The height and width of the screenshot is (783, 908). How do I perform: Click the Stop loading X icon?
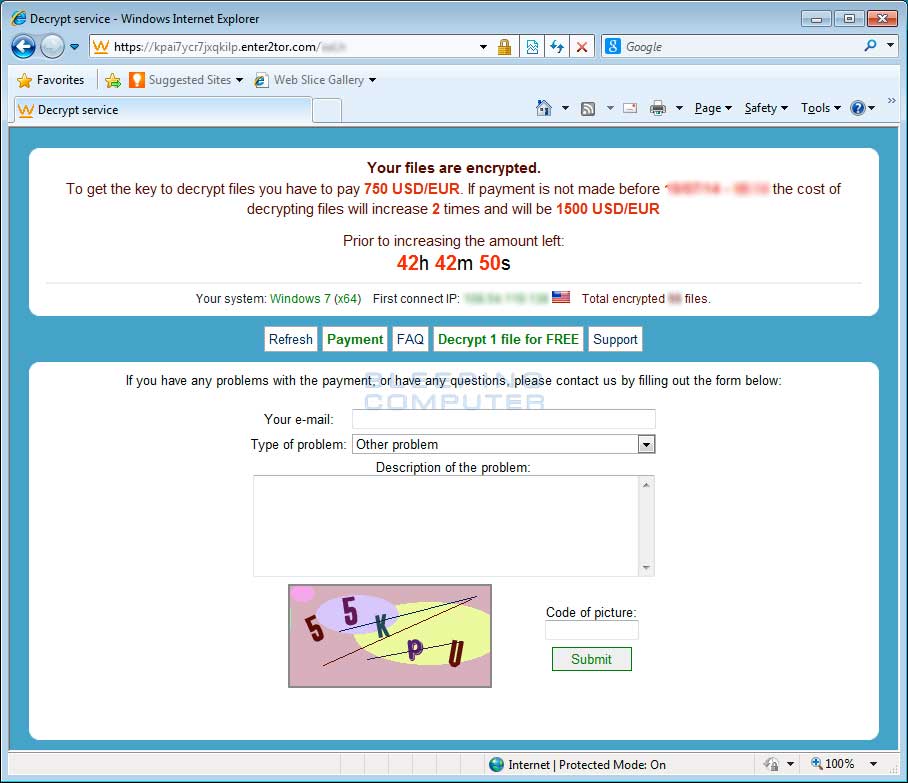point(582,47)
